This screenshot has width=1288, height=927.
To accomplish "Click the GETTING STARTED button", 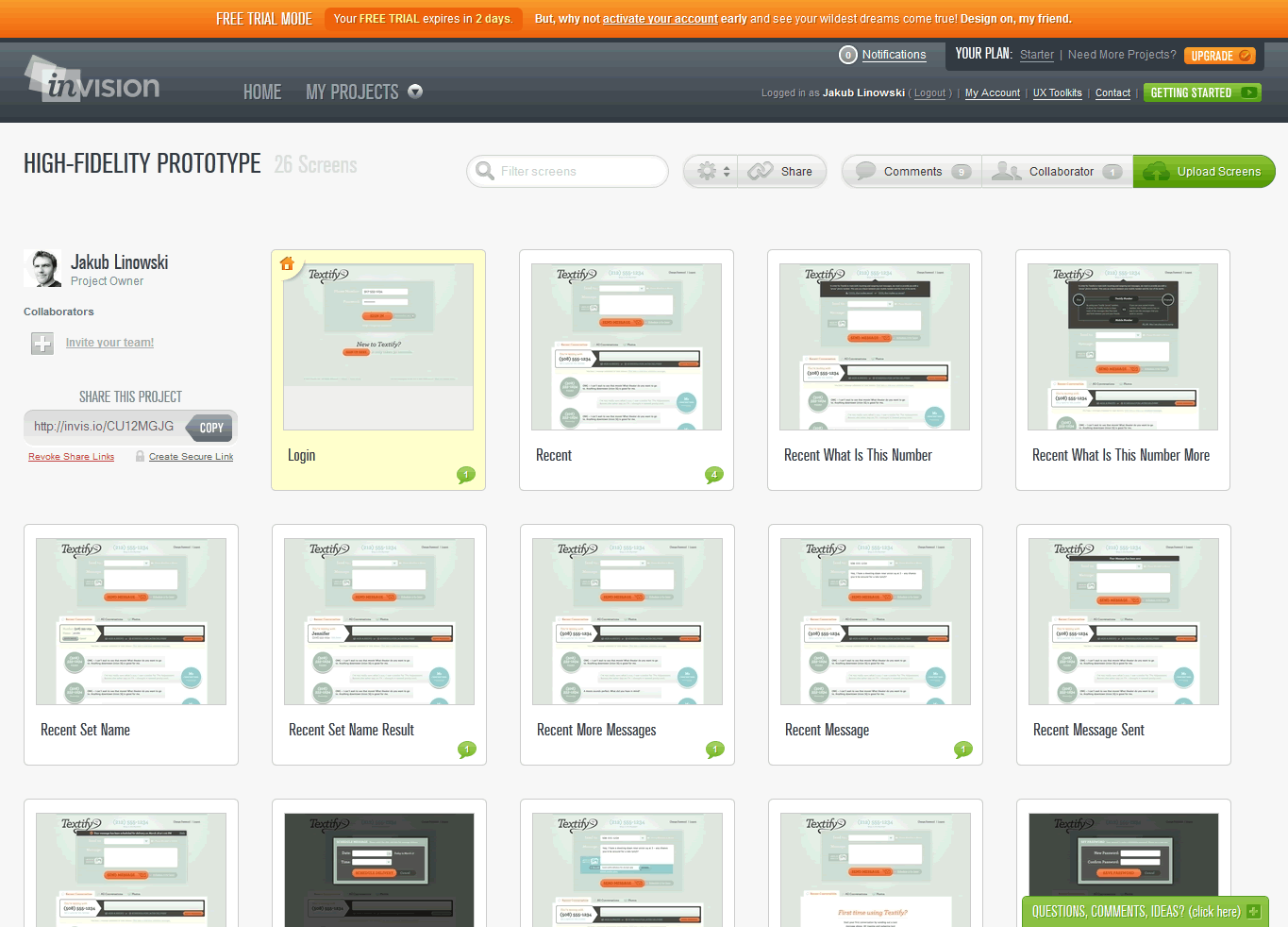I will point(1201,93).
